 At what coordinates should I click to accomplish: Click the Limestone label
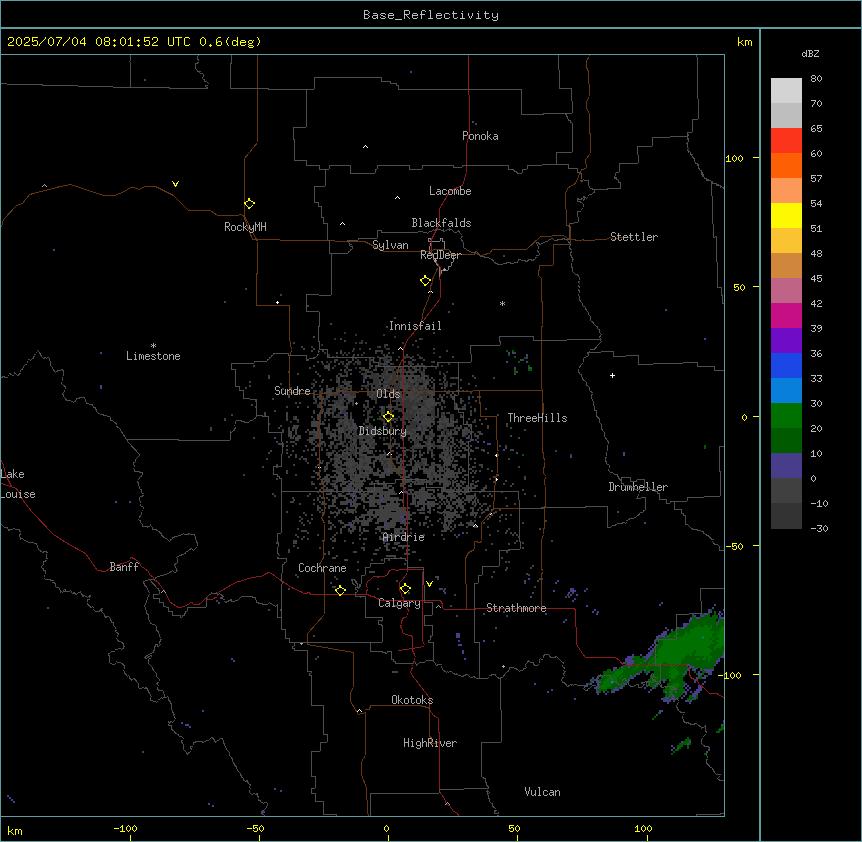pos(153,356)
